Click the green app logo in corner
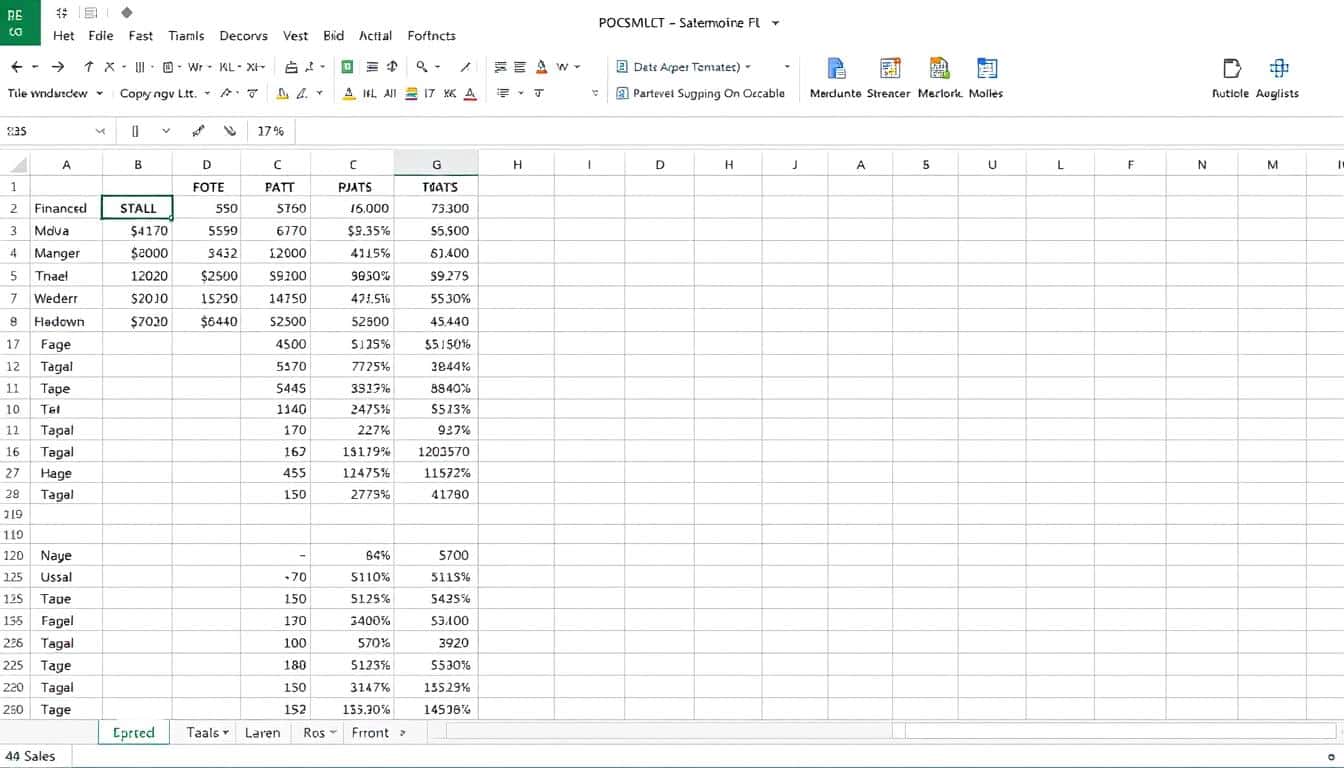The width and height of the screenshot is (1344, 768). [20, 22]
